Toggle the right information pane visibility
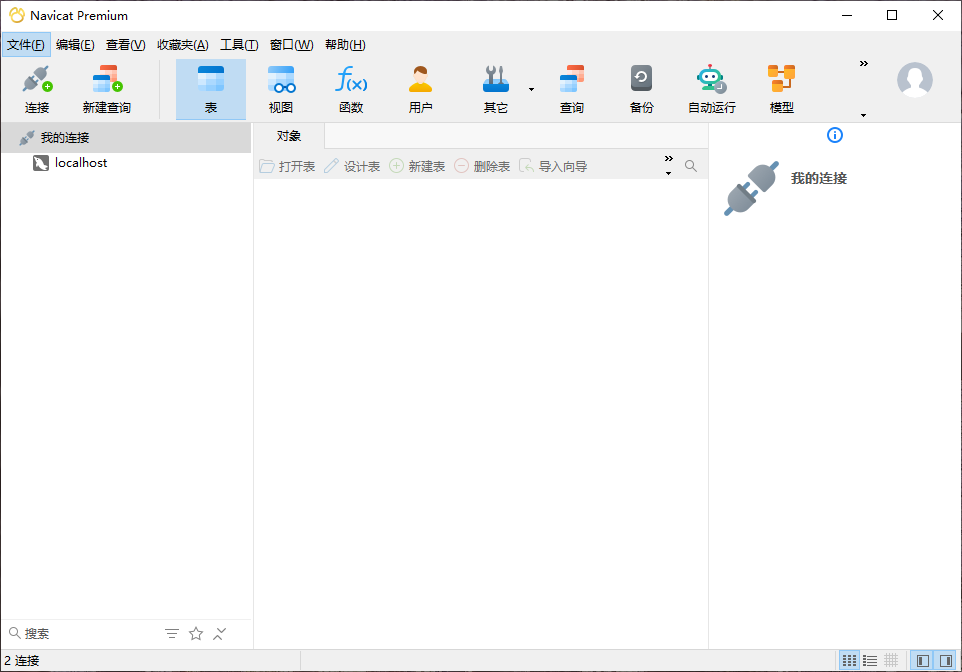This screenshot has width=962, height=672. point(946,660)
